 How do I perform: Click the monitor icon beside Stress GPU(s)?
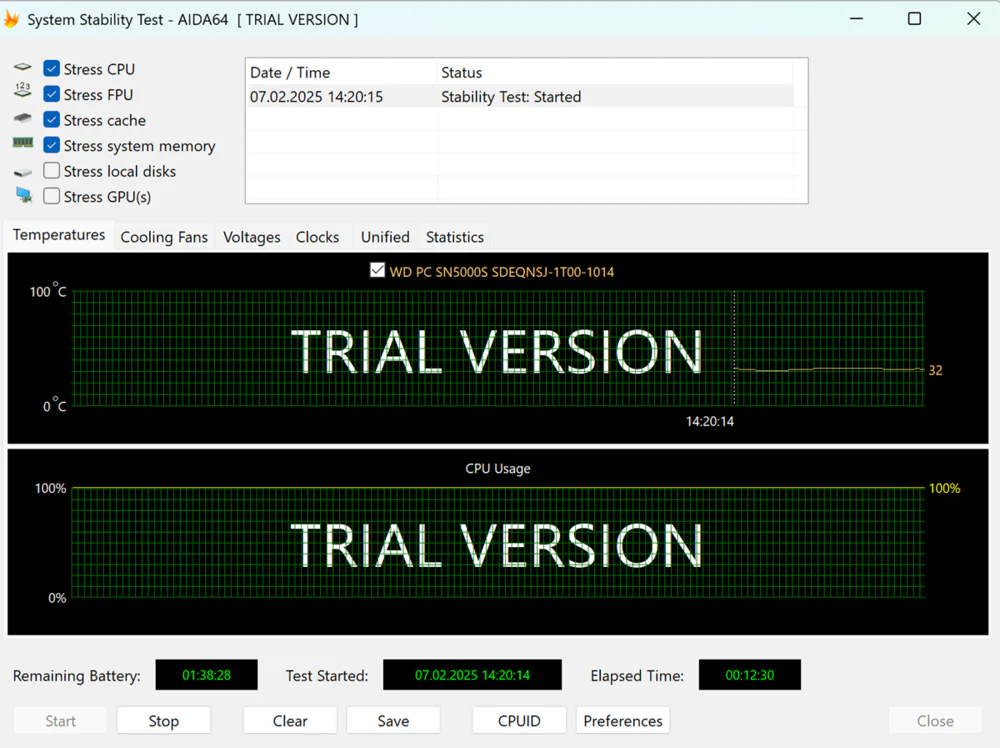point(24,195)
